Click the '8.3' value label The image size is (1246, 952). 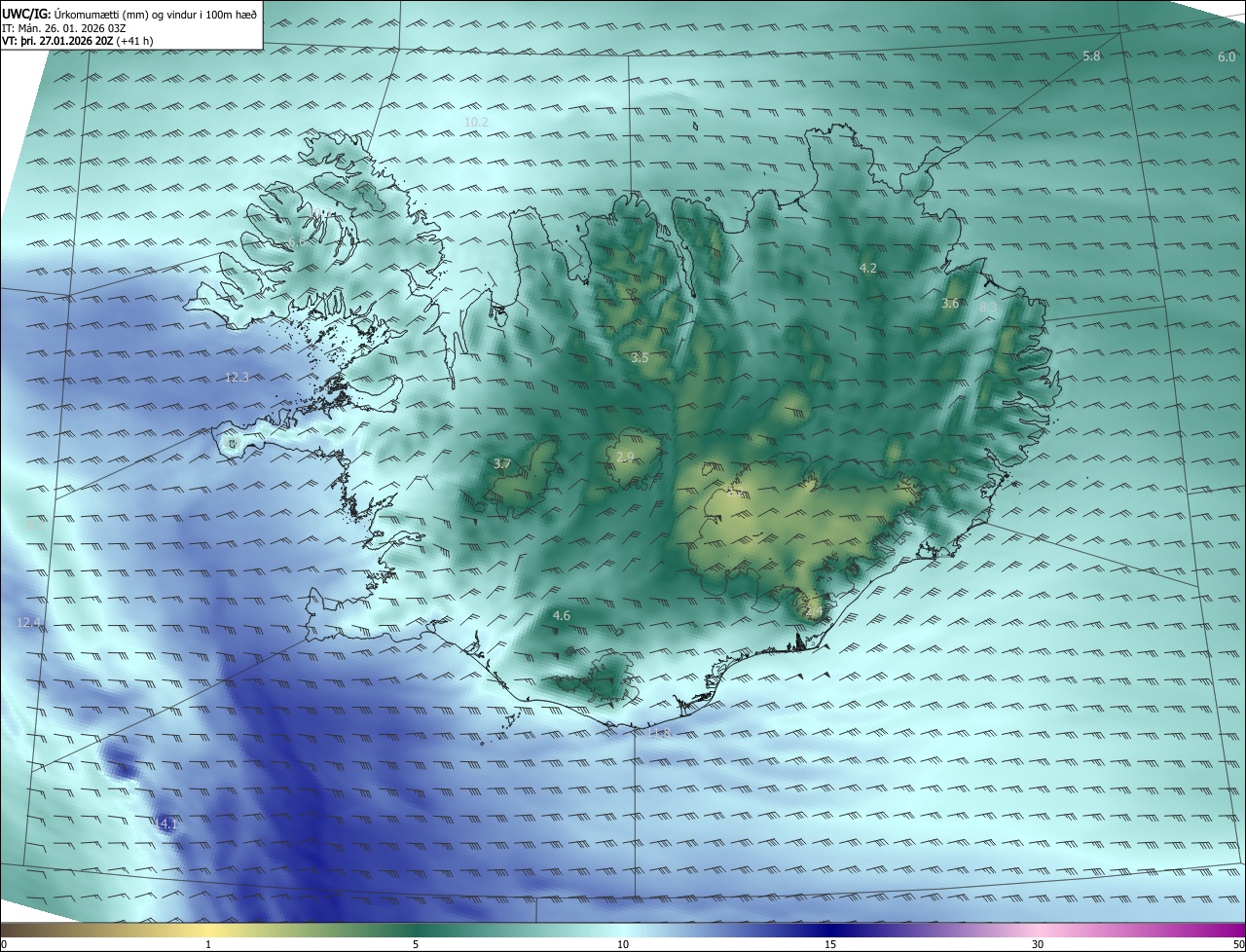click(987, 308)
